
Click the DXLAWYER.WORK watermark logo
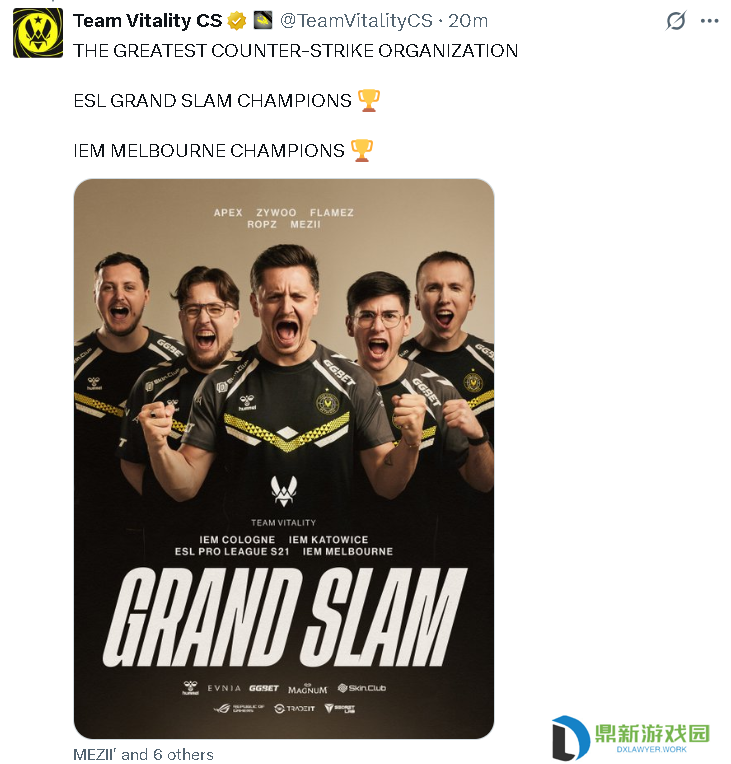pos(631,736)
